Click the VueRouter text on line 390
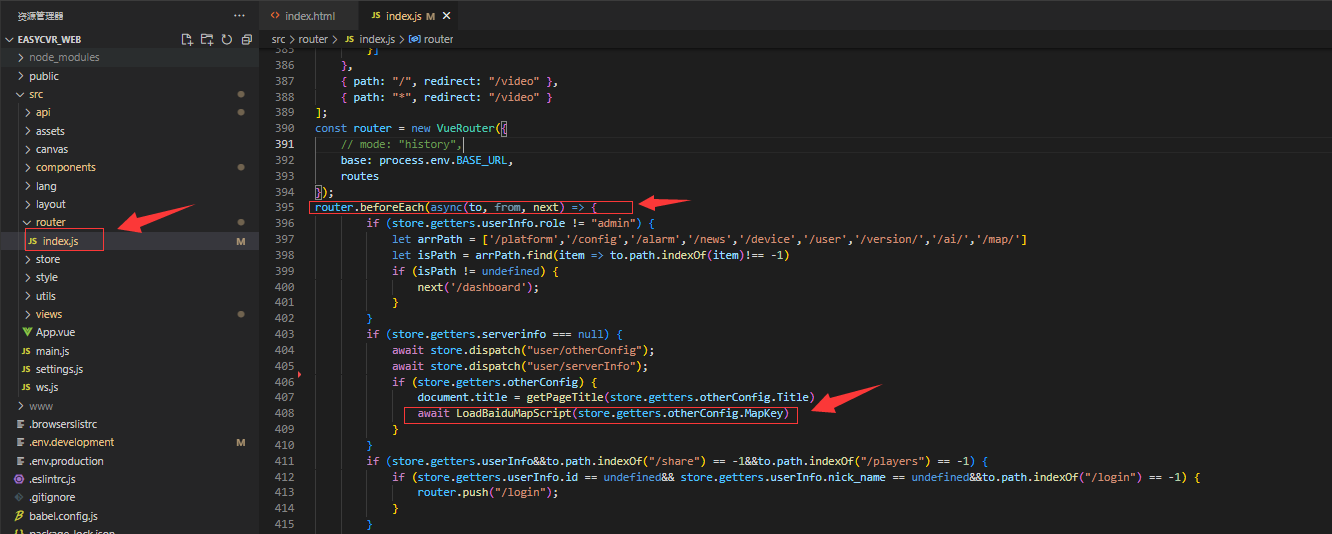1332x534 pixels. click(465, 128)
